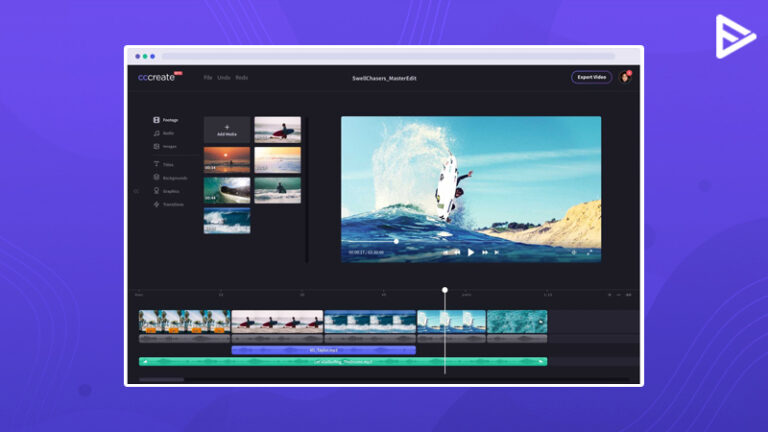Select the palm trees clip in the timeline
This screenshot has width=768, height=432.
coord(185,322)
